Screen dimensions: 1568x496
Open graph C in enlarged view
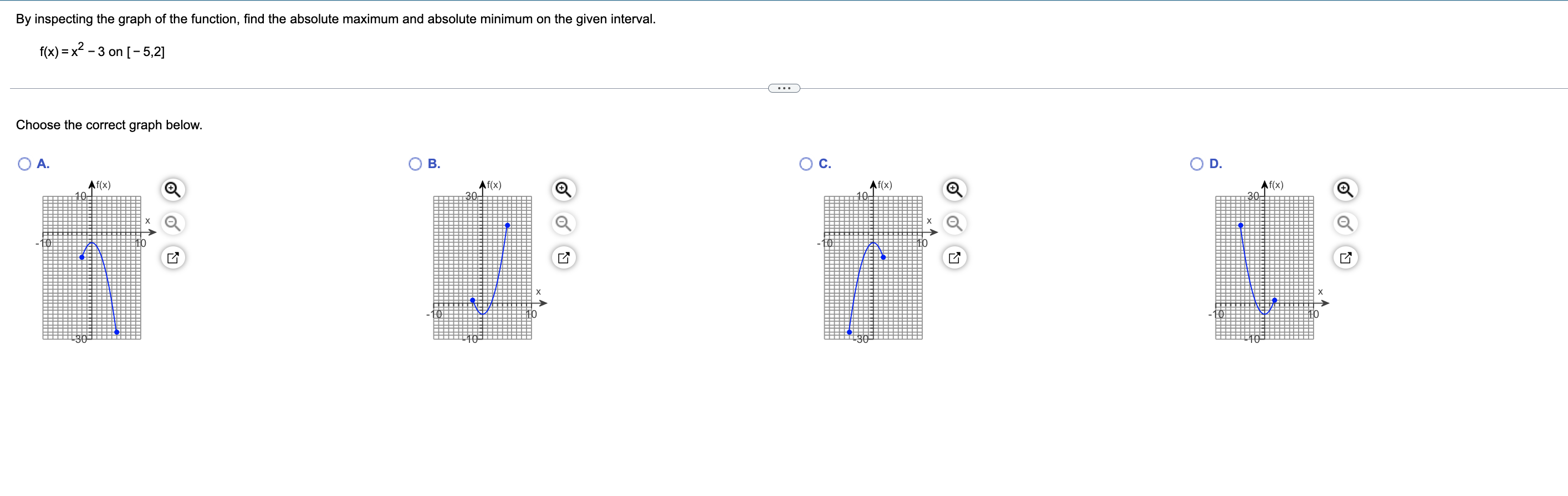pos(954,257)
